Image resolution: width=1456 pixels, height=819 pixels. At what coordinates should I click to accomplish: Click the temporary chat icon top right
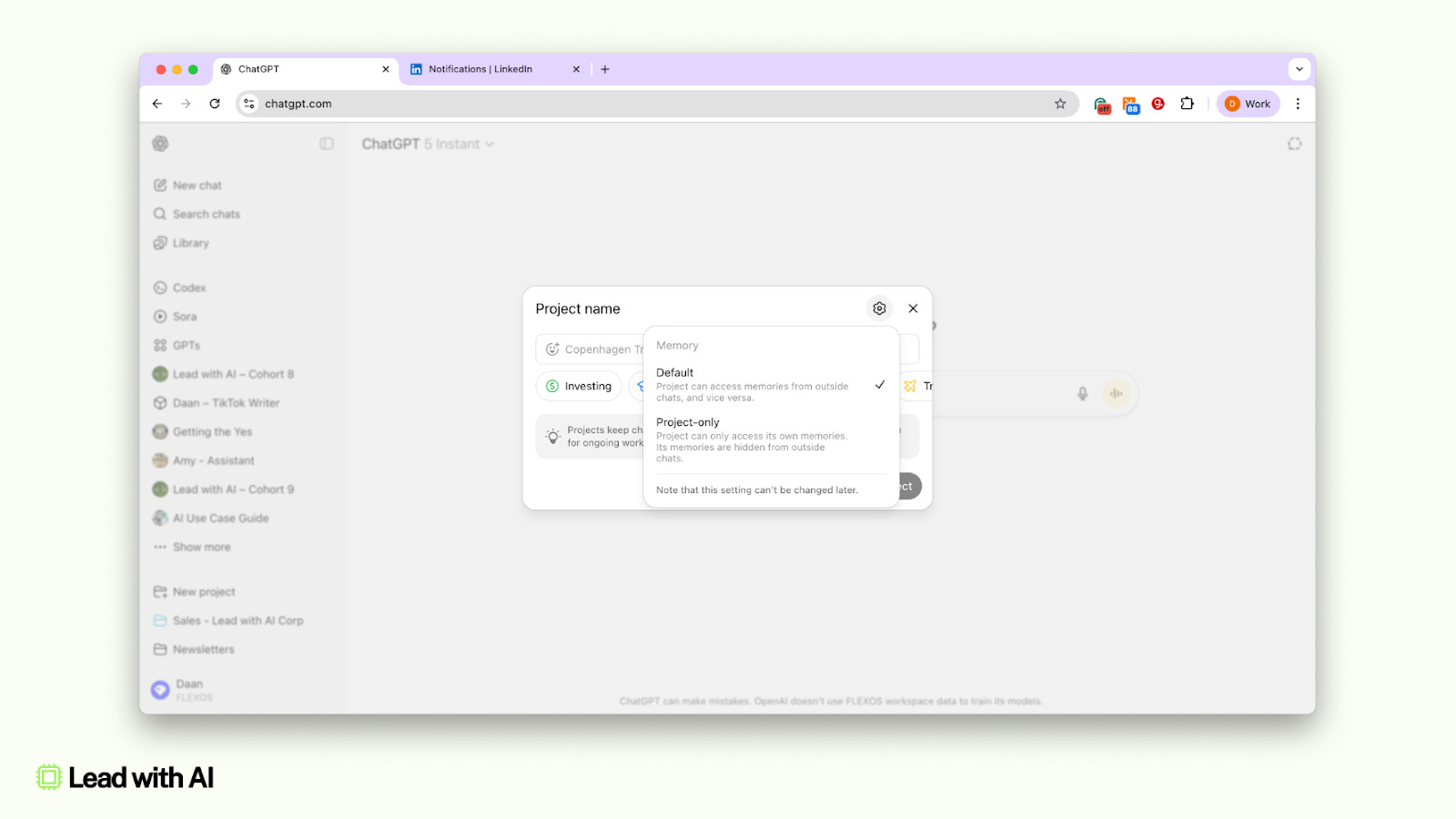coord(1294,144)
